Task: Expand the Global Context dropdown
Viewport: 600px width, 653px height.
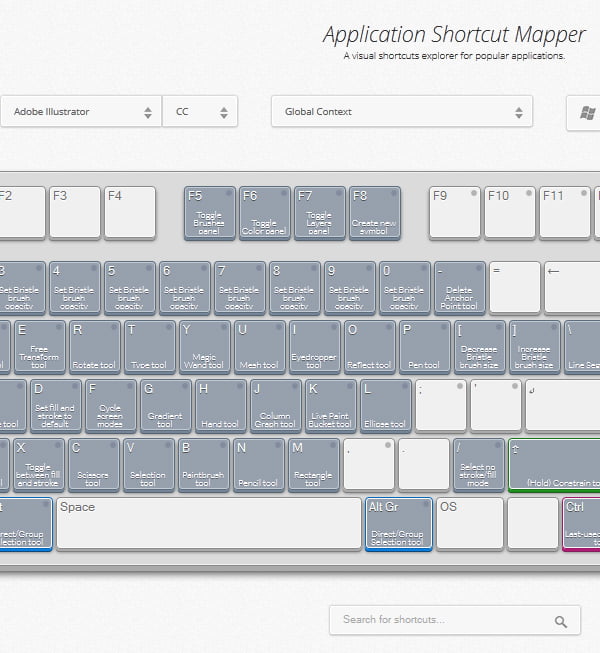Action: click(402, 112)
